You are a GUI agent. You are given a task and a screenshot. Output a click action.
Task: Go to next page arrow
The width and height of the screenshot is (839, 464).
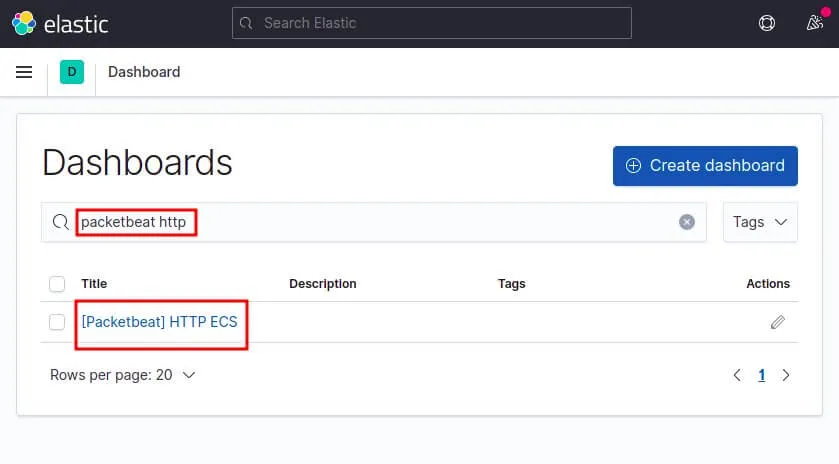(785, 375)
